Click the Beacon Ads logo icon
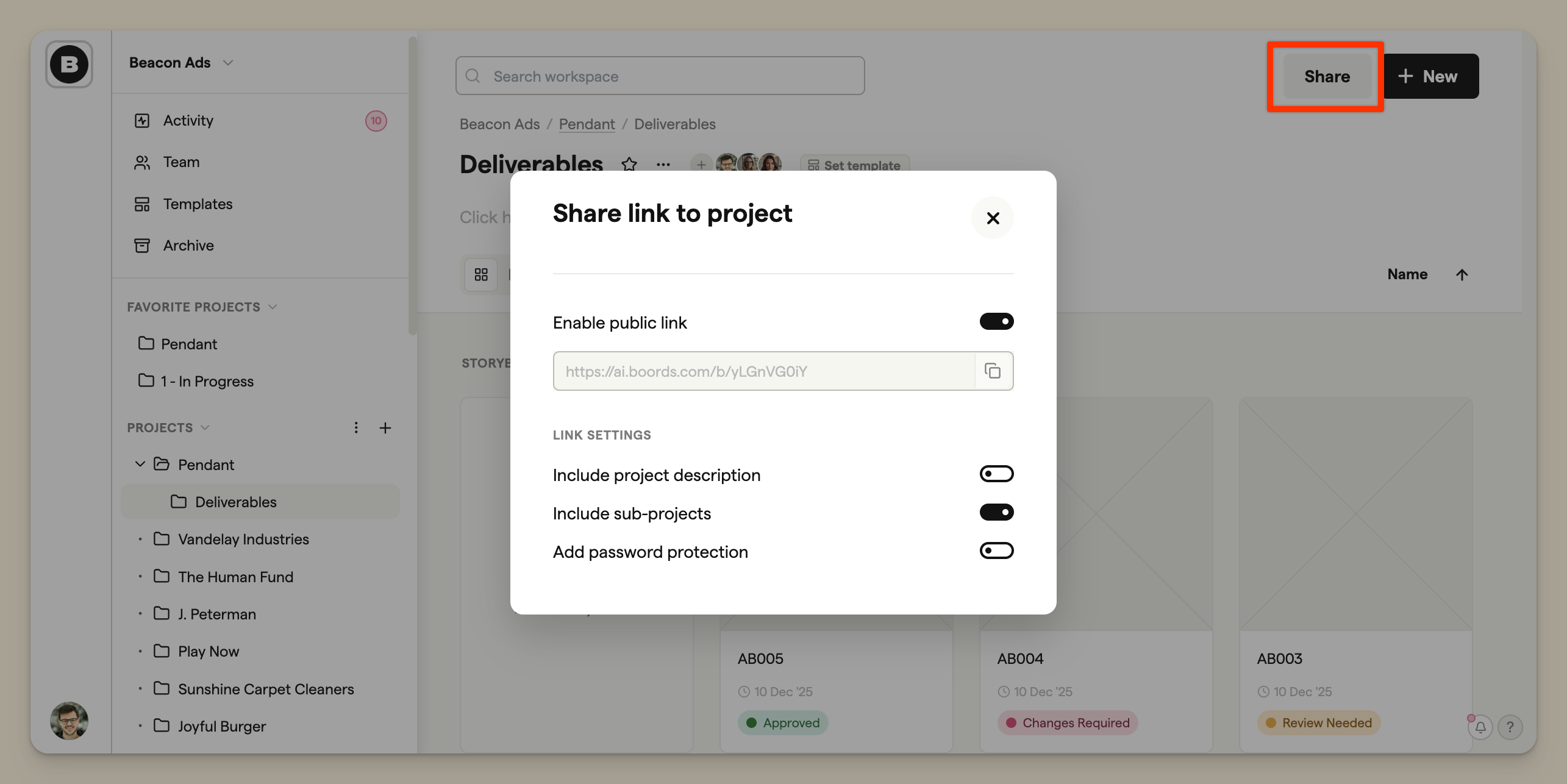The width and height of the screenshot is (1567, 784). (69, 64)
